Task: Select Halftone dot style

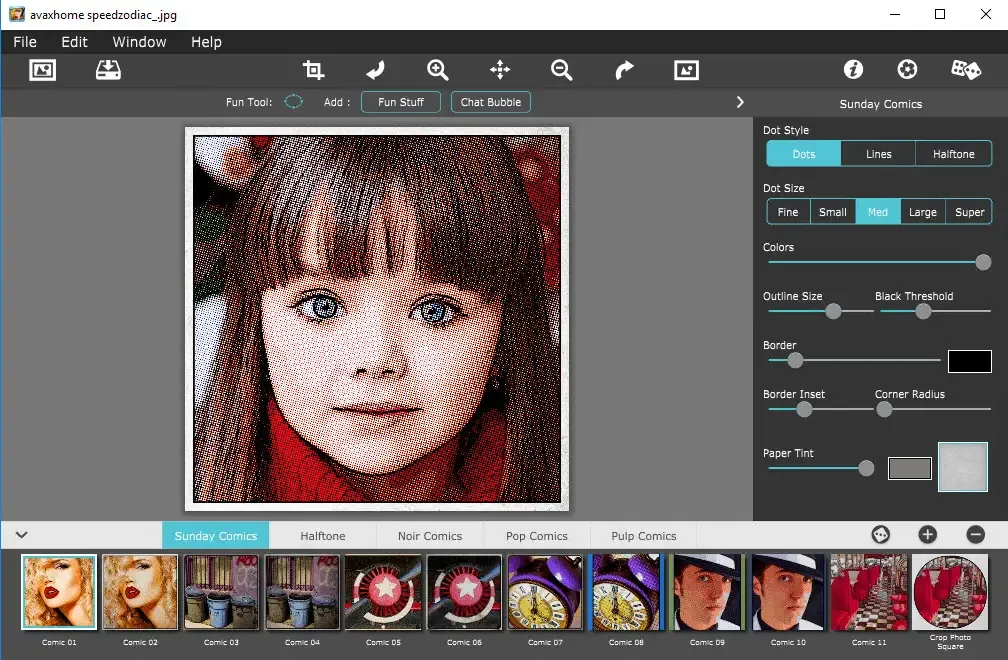Action: [x=953, y=154]
